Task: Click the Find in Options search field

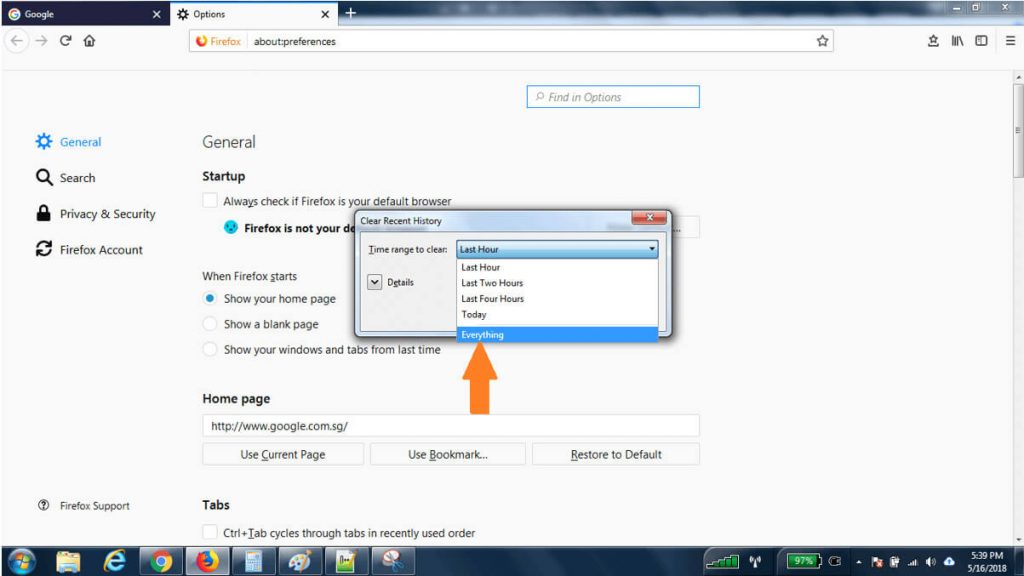Action: 613,97
